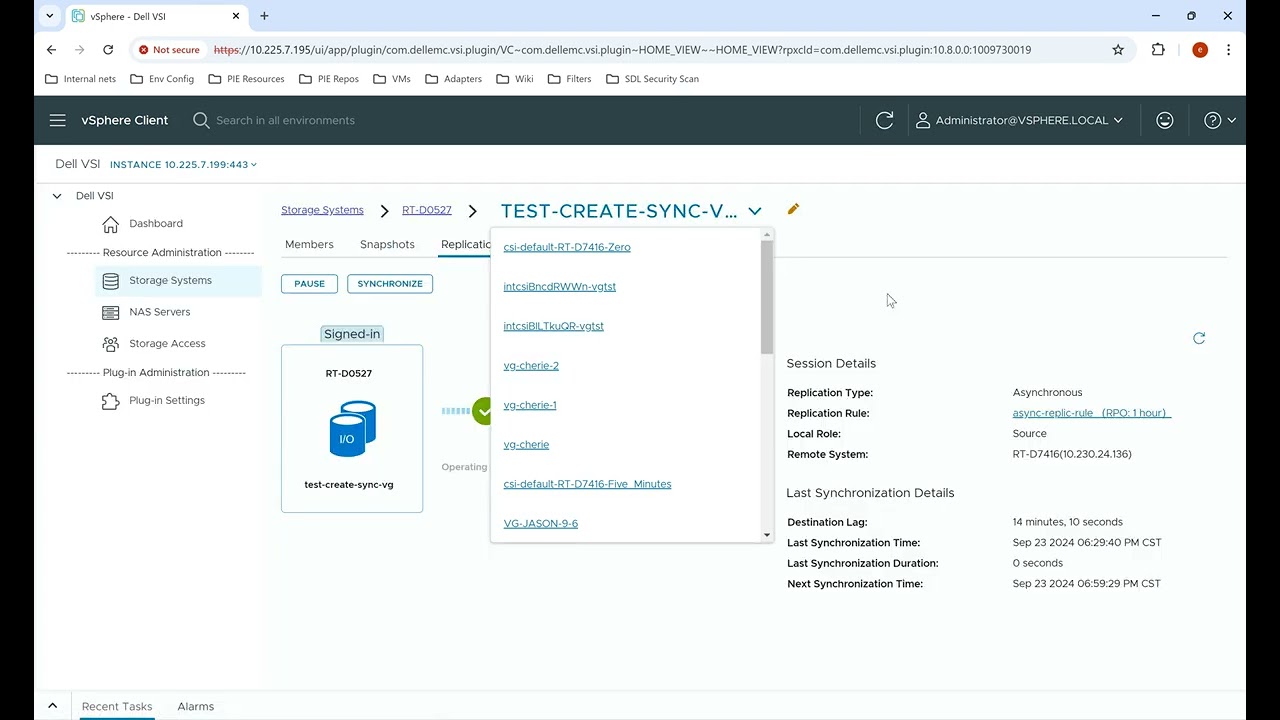Go back in the browser
Viewport: 1280px width, 720px height.
51,49
